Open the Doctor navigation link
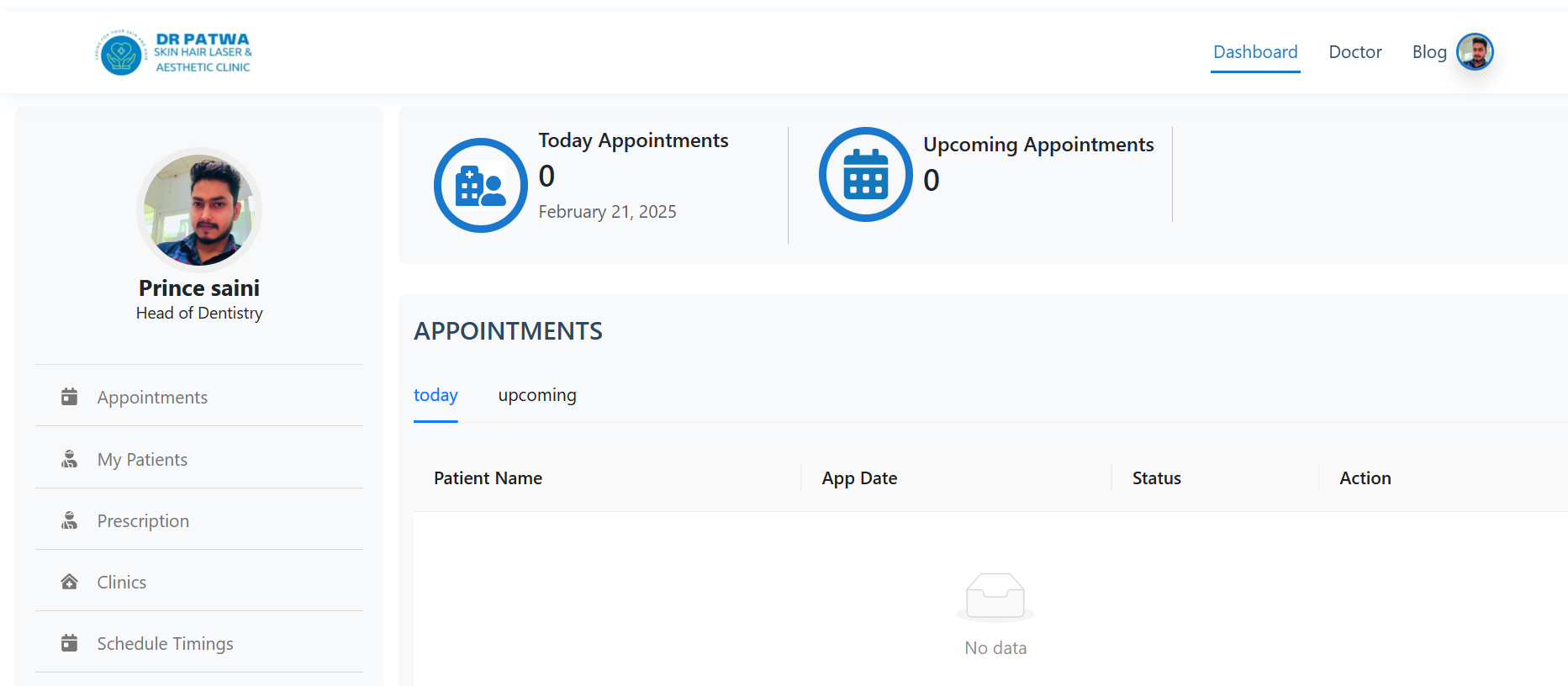The width and height of the screenshot is (1568, 686). pyautogui.click(x=1355, y=52)
